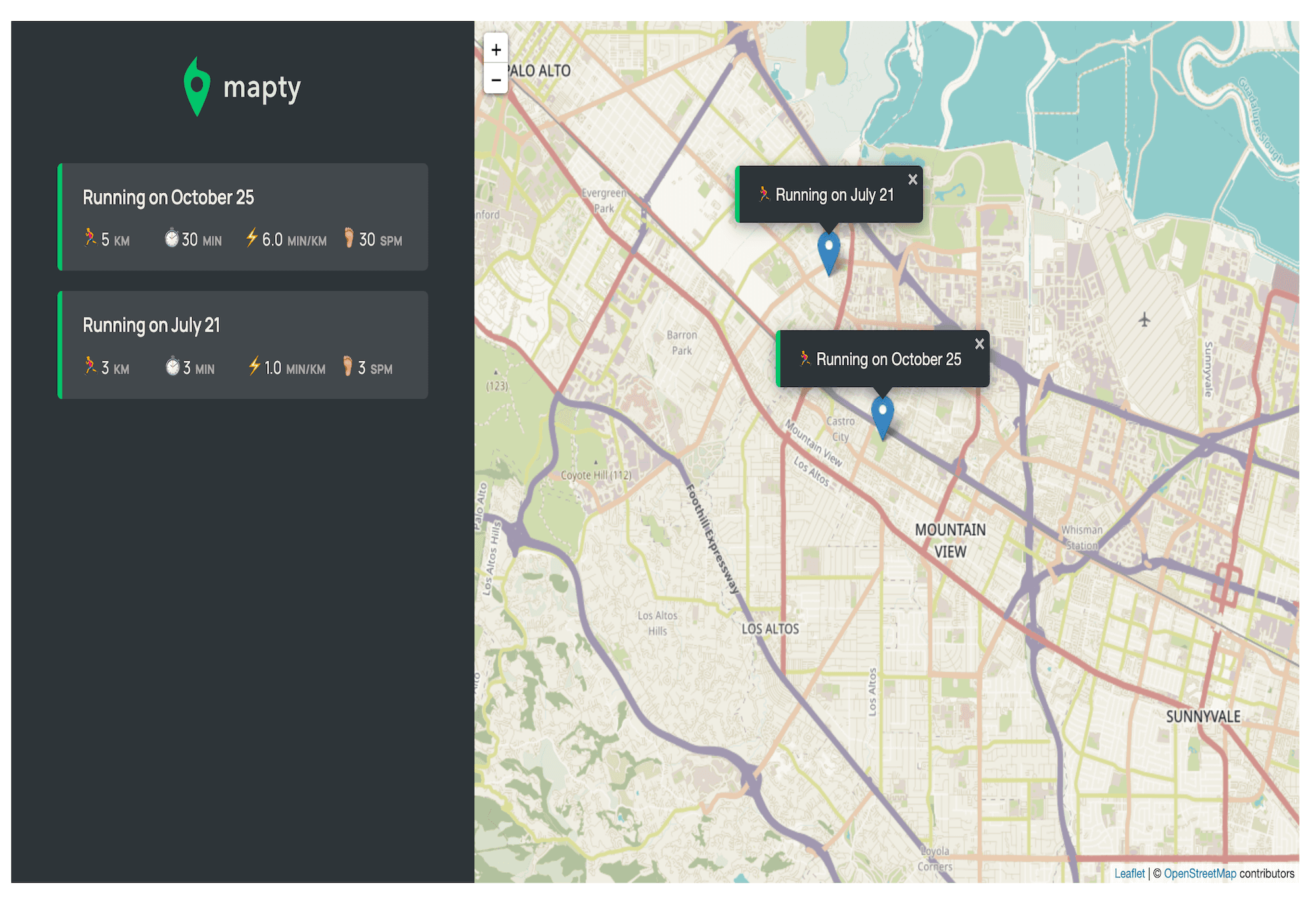Close the Running on October 25 popup
1316x911 pixels.
click(x=979, y=344)
